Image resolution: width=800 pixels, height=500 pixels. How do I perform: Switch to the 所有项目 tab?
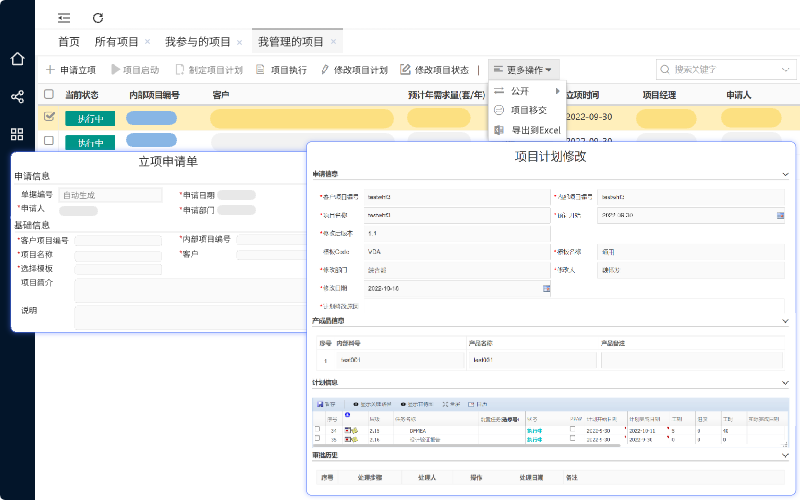coord(117,42)
